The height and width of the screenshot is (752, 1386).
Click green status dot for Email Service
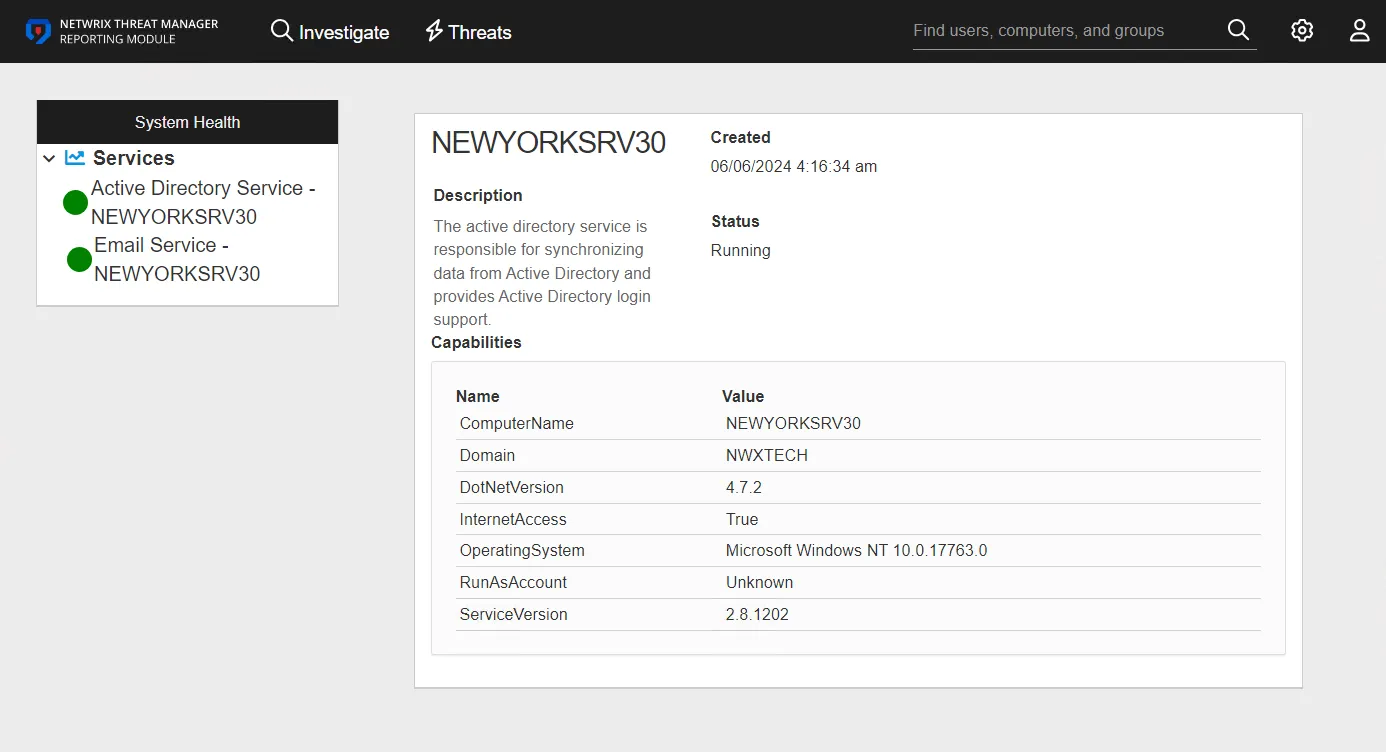[x=79, y=260]
